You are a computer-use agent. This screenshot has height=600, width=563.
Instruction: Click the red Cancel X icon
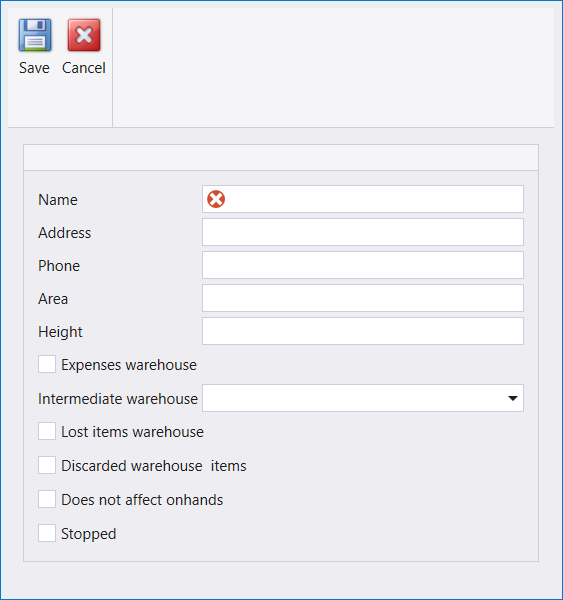84,35
